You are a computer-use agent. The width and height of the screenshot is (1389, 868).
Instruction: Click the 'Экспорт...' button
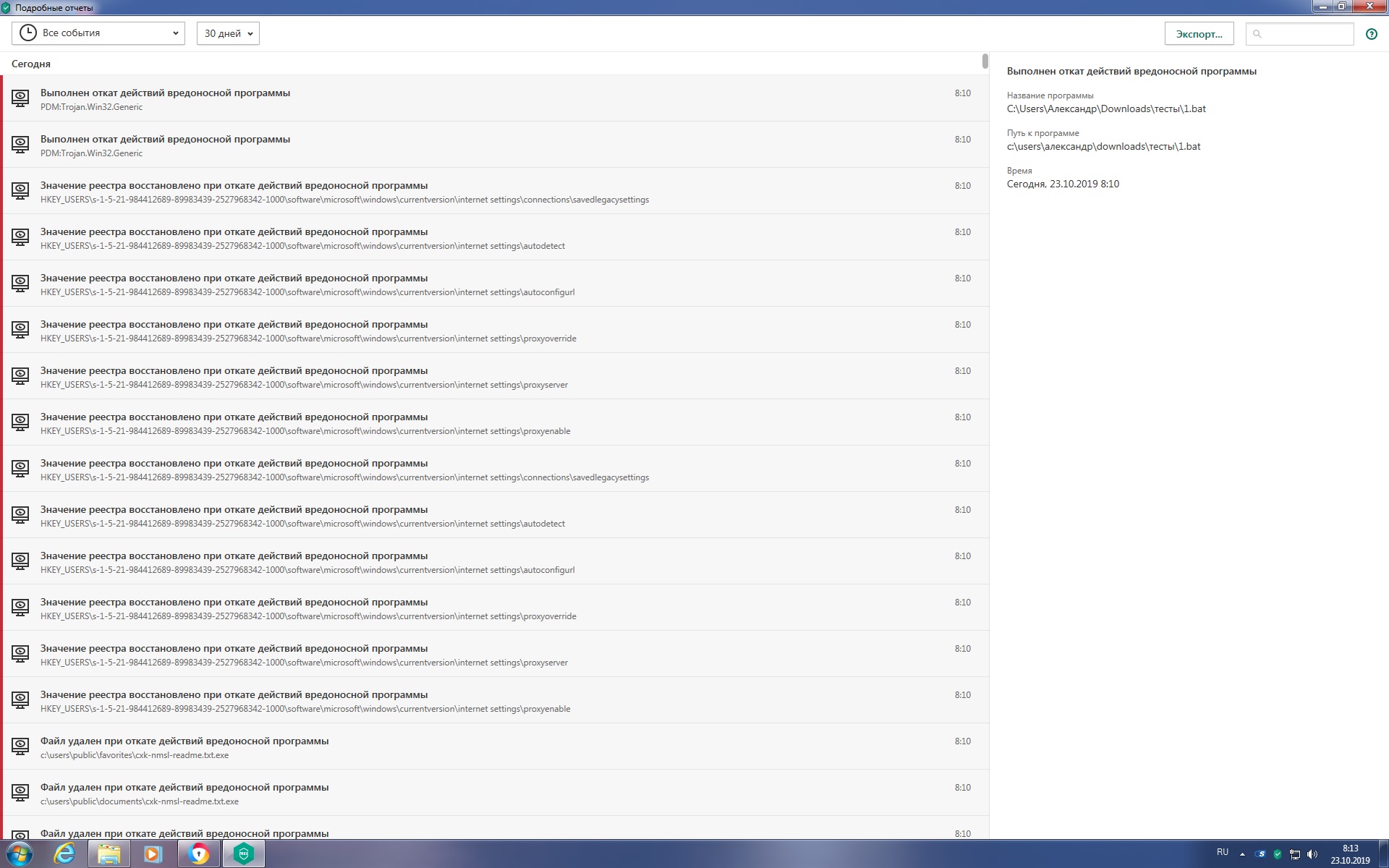click(x=1199, y=34)
